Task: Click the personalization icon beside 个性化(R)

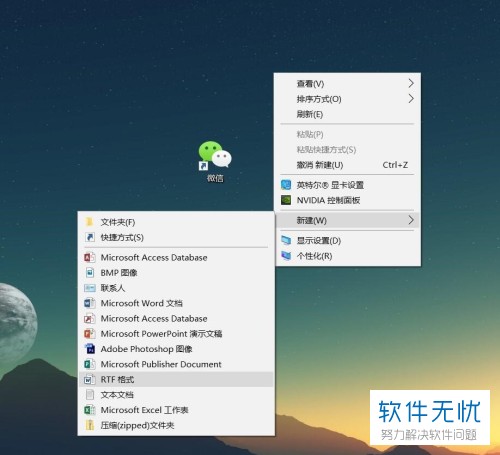Action: 286,256
